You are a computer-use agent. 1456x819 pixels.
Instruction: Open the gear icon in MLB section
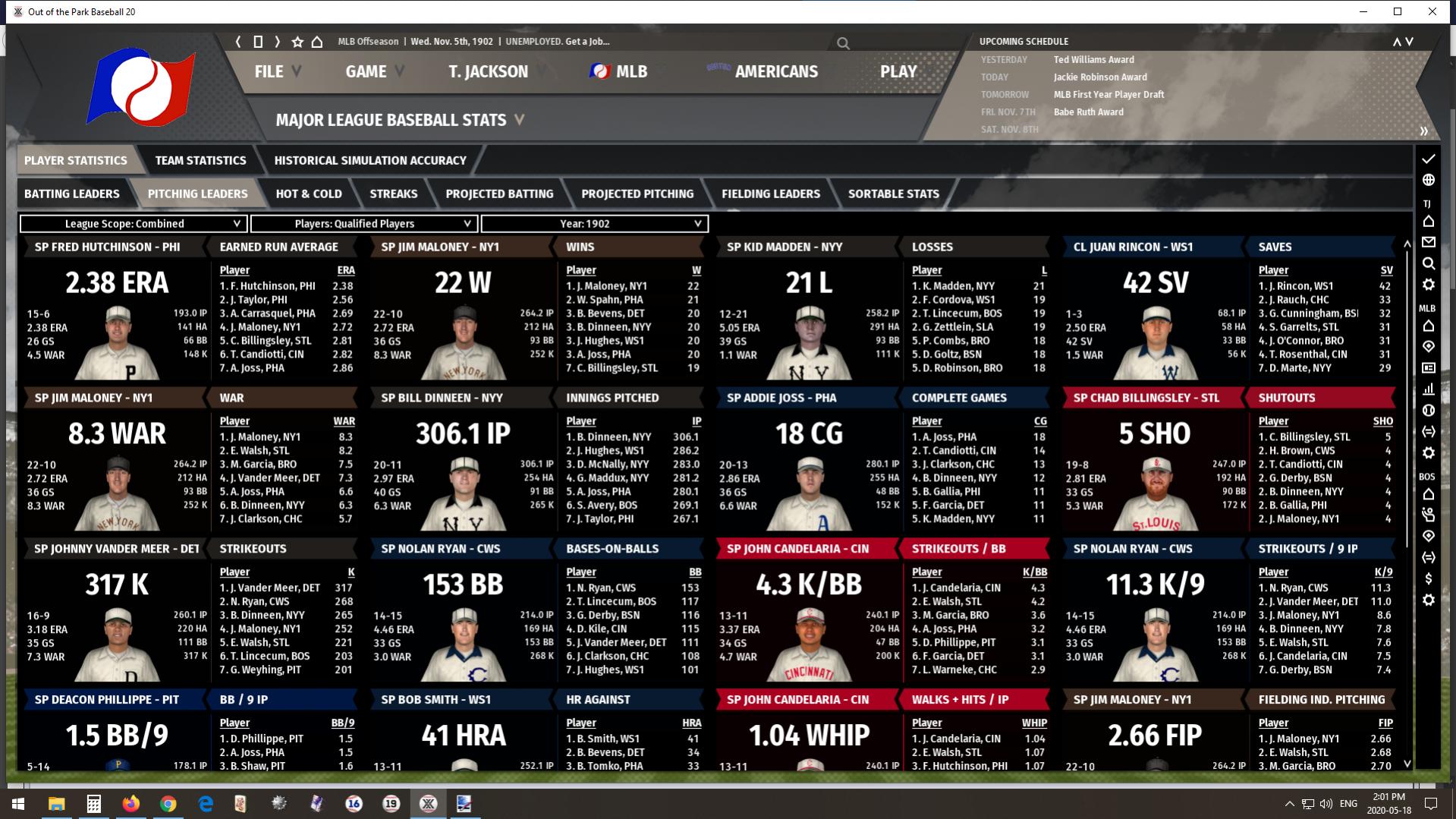[1428, 453]
